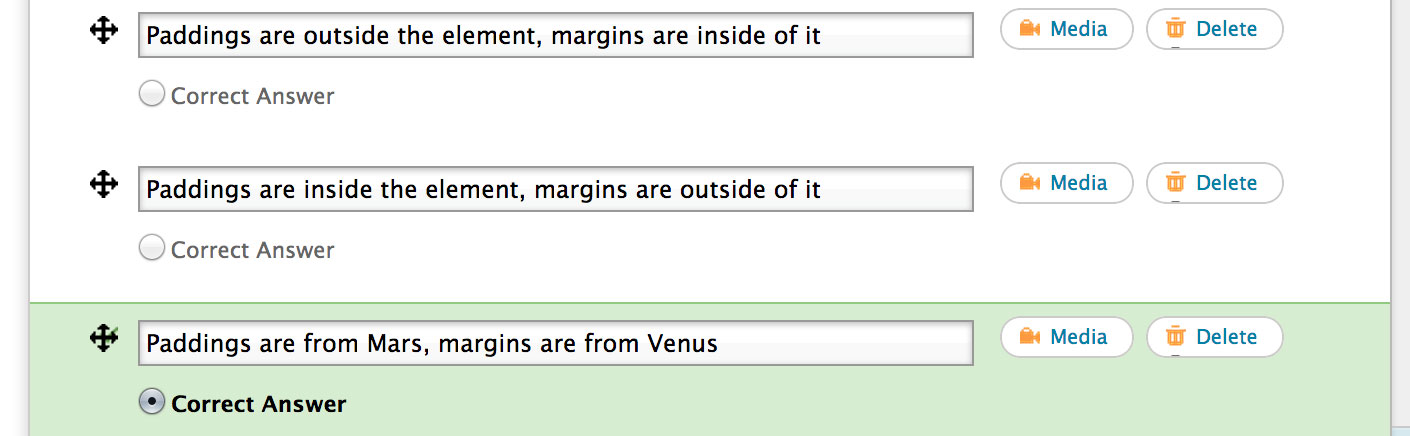The image size is (1410, 436).
Task: Focus the 'Paddings are inside the element' answer field
Action: (555, 190)
